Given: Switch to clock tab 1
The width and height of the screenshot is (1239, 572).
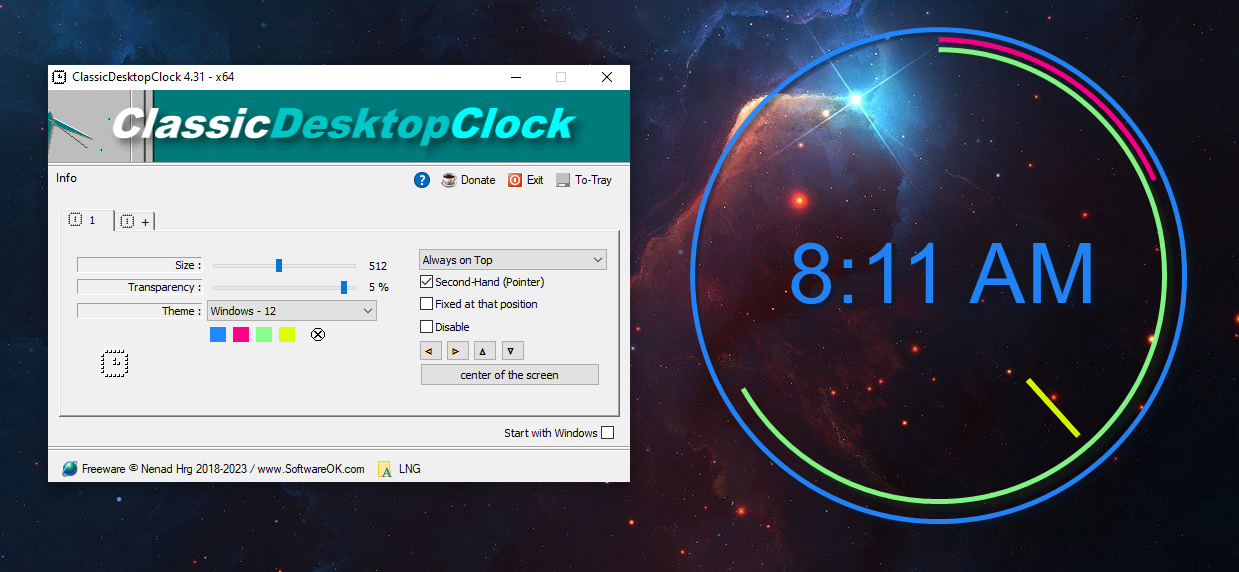Looking at the screenshot, I should coord(86,220).
